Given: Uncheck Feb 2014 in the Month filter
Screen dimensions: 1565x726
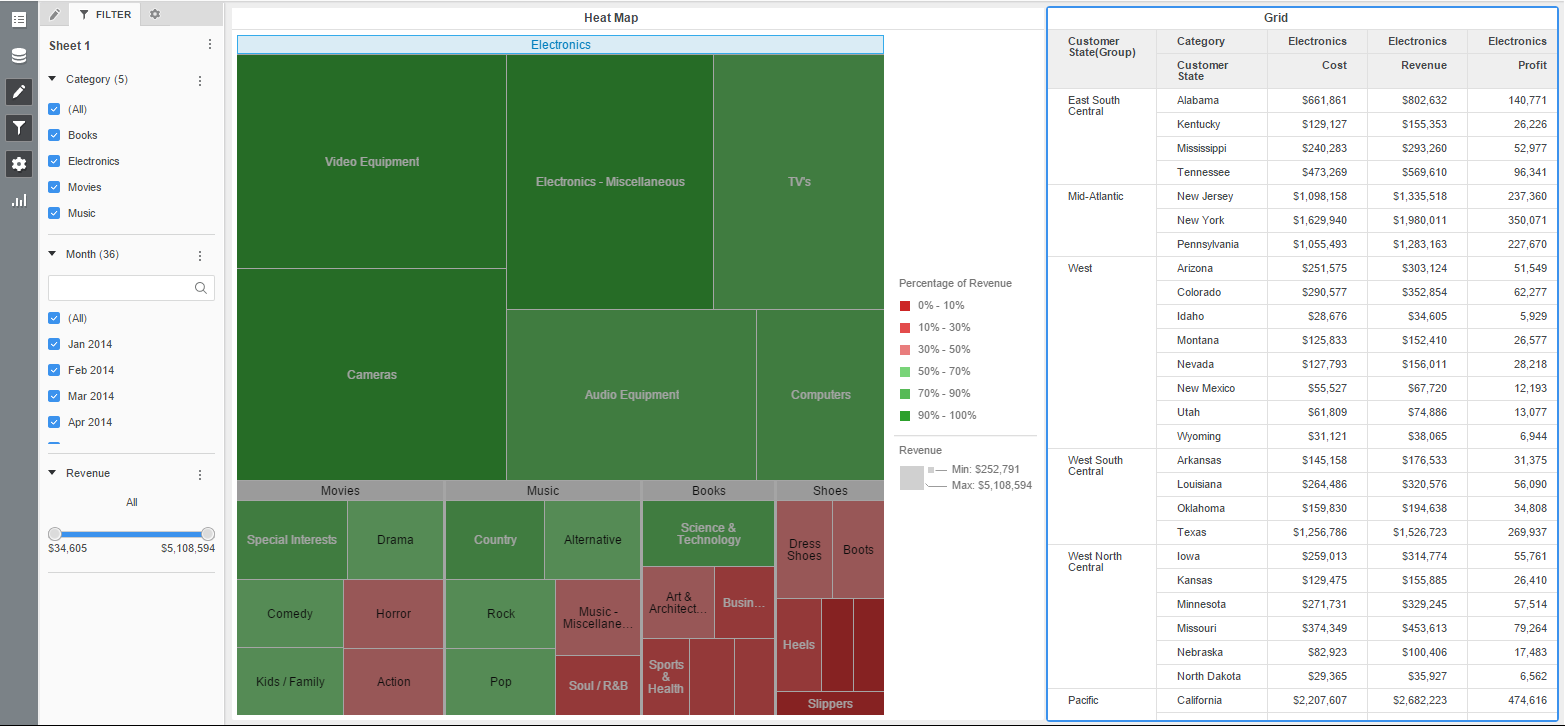Looking at the screenshot, I should [x=53, y=369].
